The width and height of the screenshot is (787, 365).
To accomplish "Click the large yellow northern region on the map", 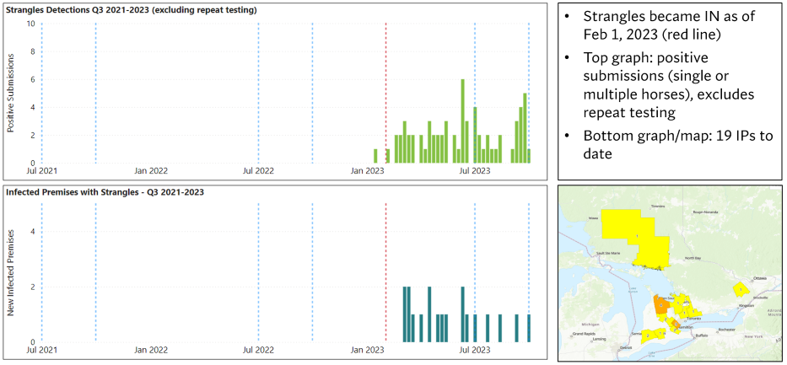I will (x=637, y=236).
